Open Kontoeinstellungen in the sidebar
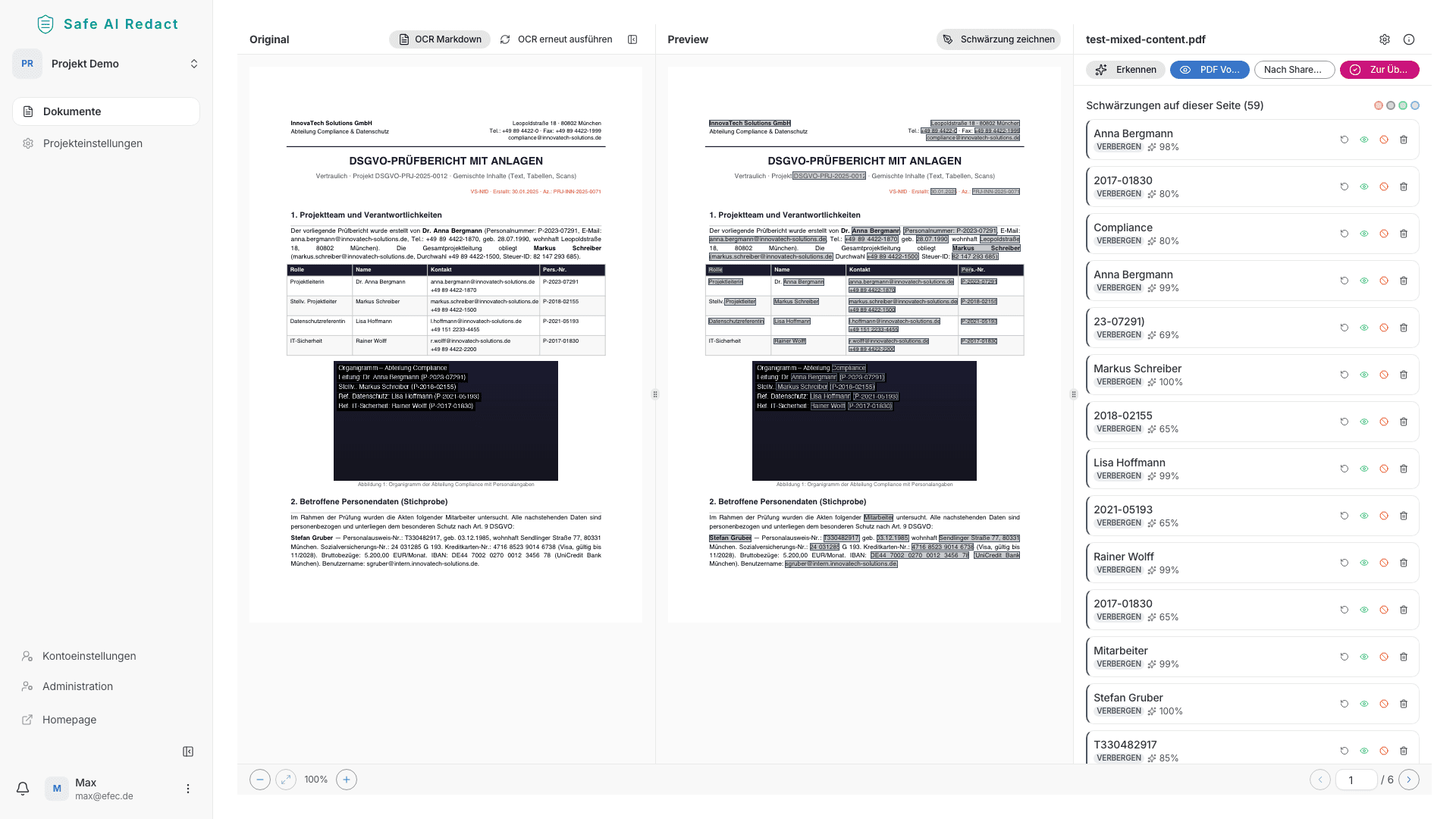Viewport: 1456px width, 819px height. point(89,656)
